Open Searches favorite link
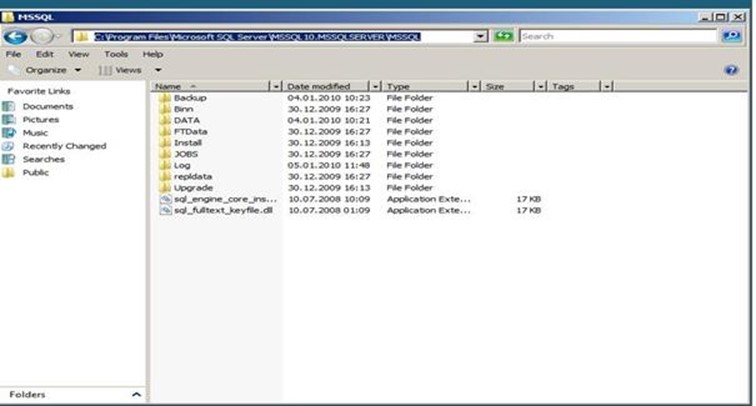The width and height of the screenshot is (756, 406). pyautogui.click(x=43, y=159)
